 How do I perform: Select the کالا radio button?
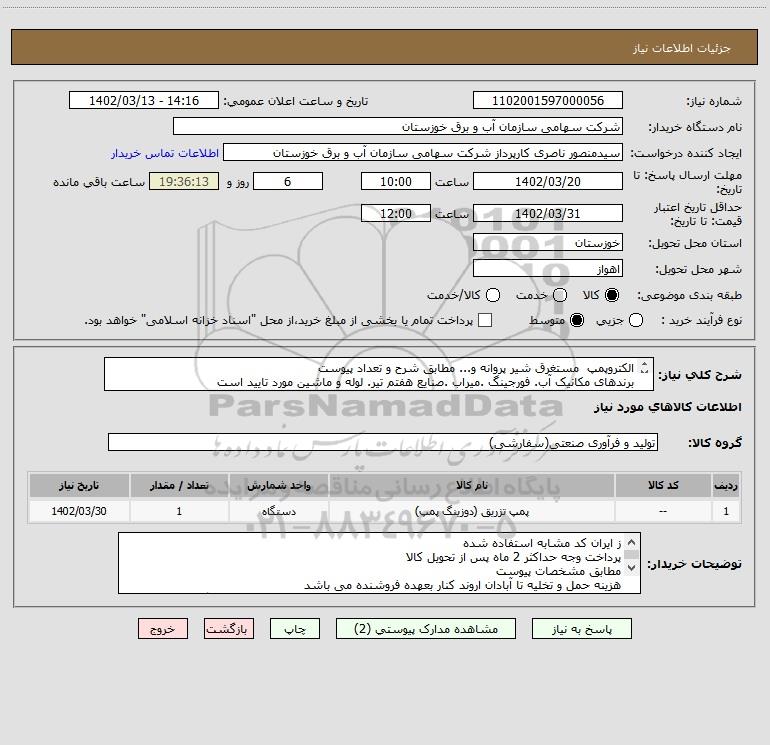coord(612,295)
